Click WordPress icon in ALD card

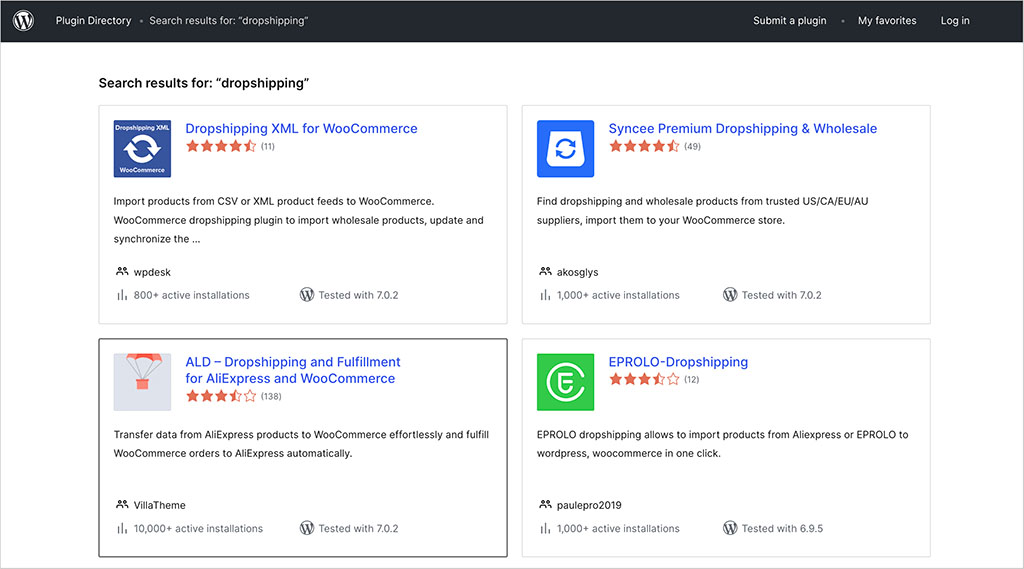(307, 528)
